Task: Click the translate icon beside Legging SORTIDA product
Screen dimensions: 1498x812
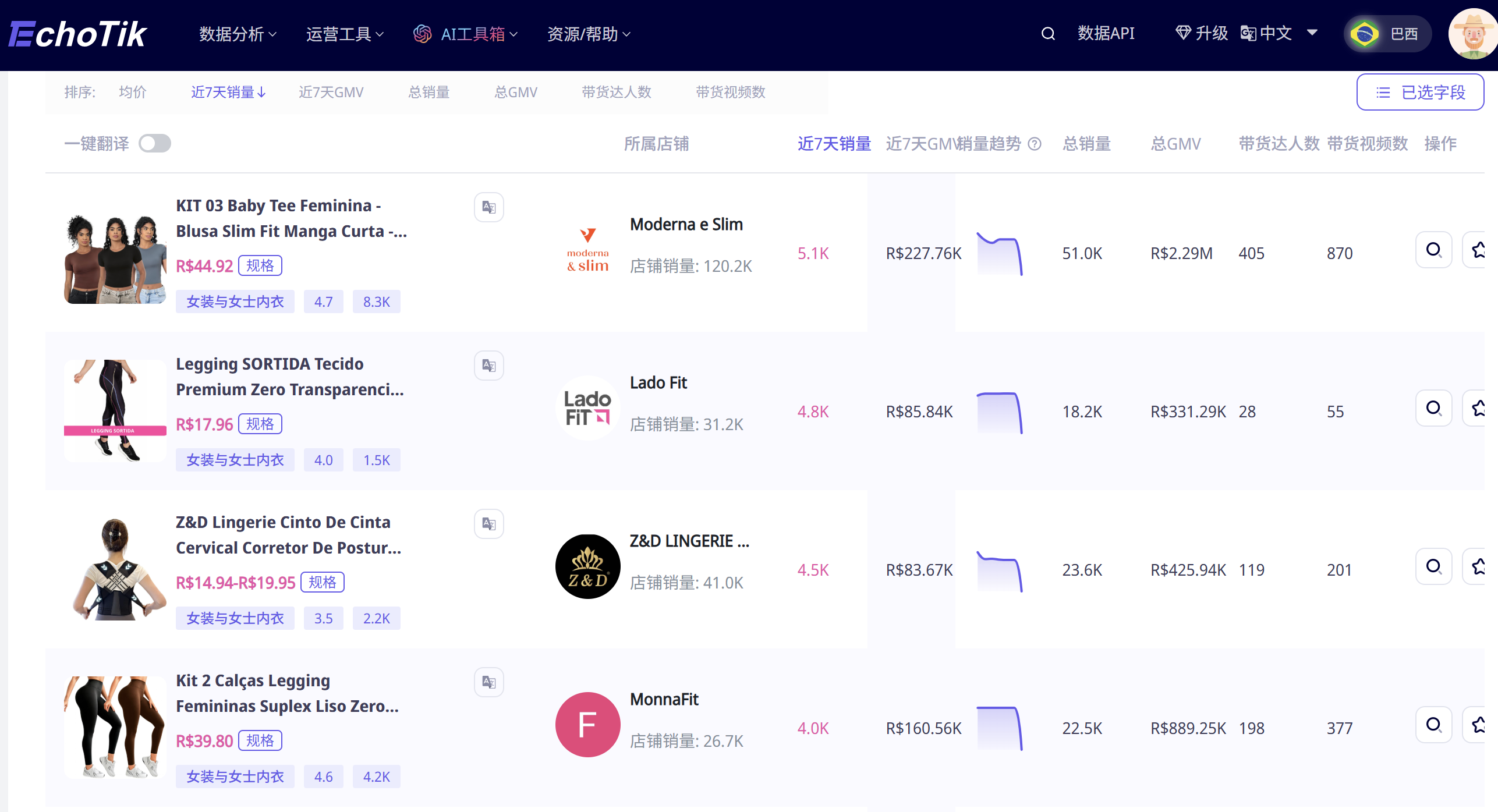Action: tap(488, 365)
